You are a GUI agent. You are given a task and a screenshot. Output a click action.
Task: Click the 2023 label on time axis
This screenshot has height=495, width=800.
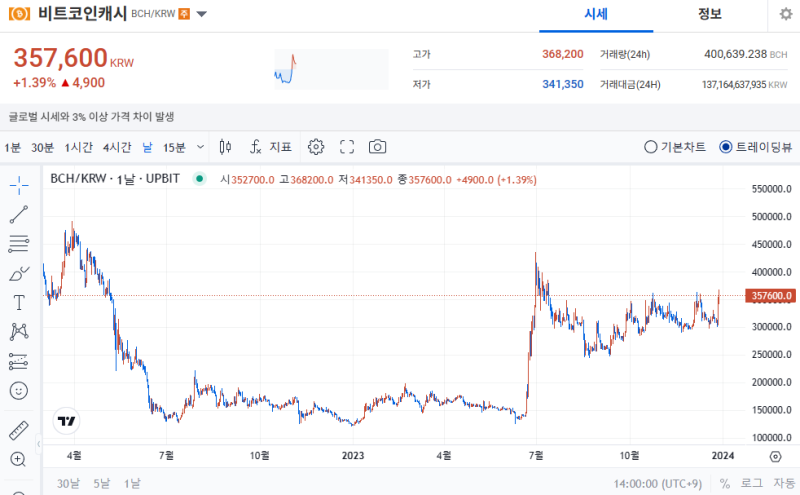353,456
